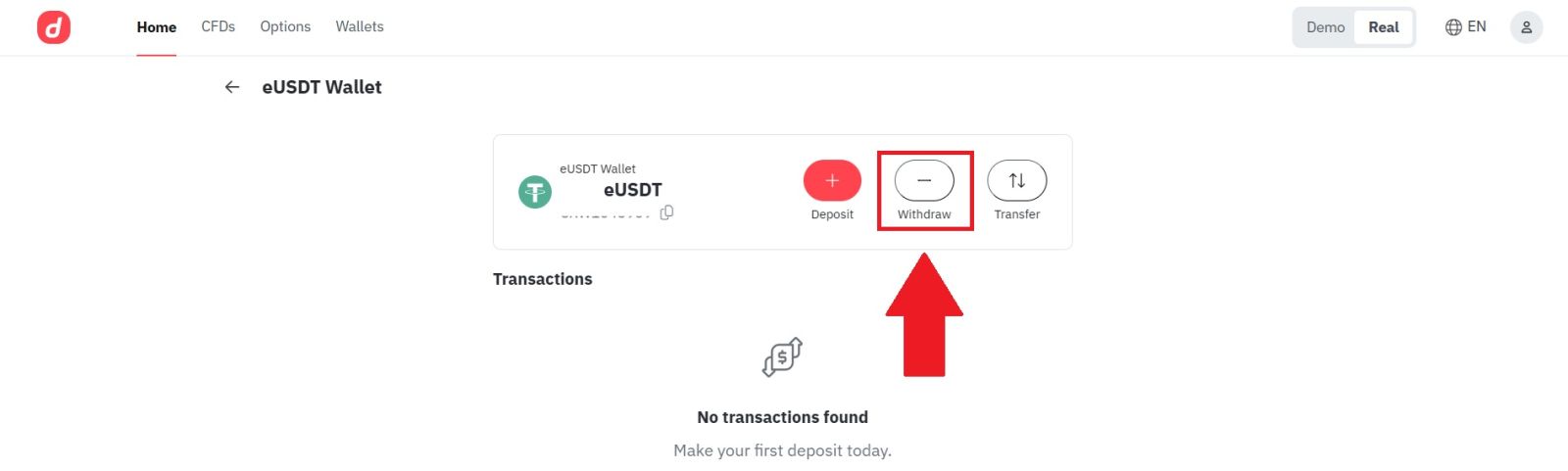
Task: Open the EN language selector
Action: coord(1476,27)
